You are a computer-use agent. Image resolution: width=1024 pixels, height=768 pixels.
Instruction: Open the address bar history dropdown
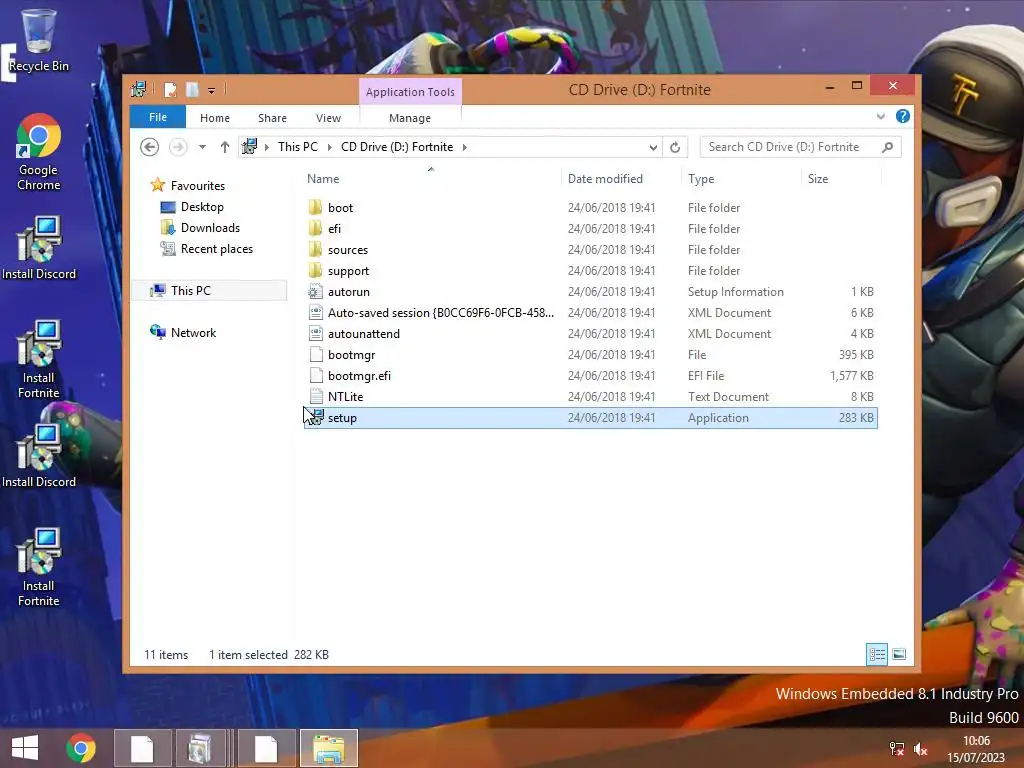click(653, 147)
